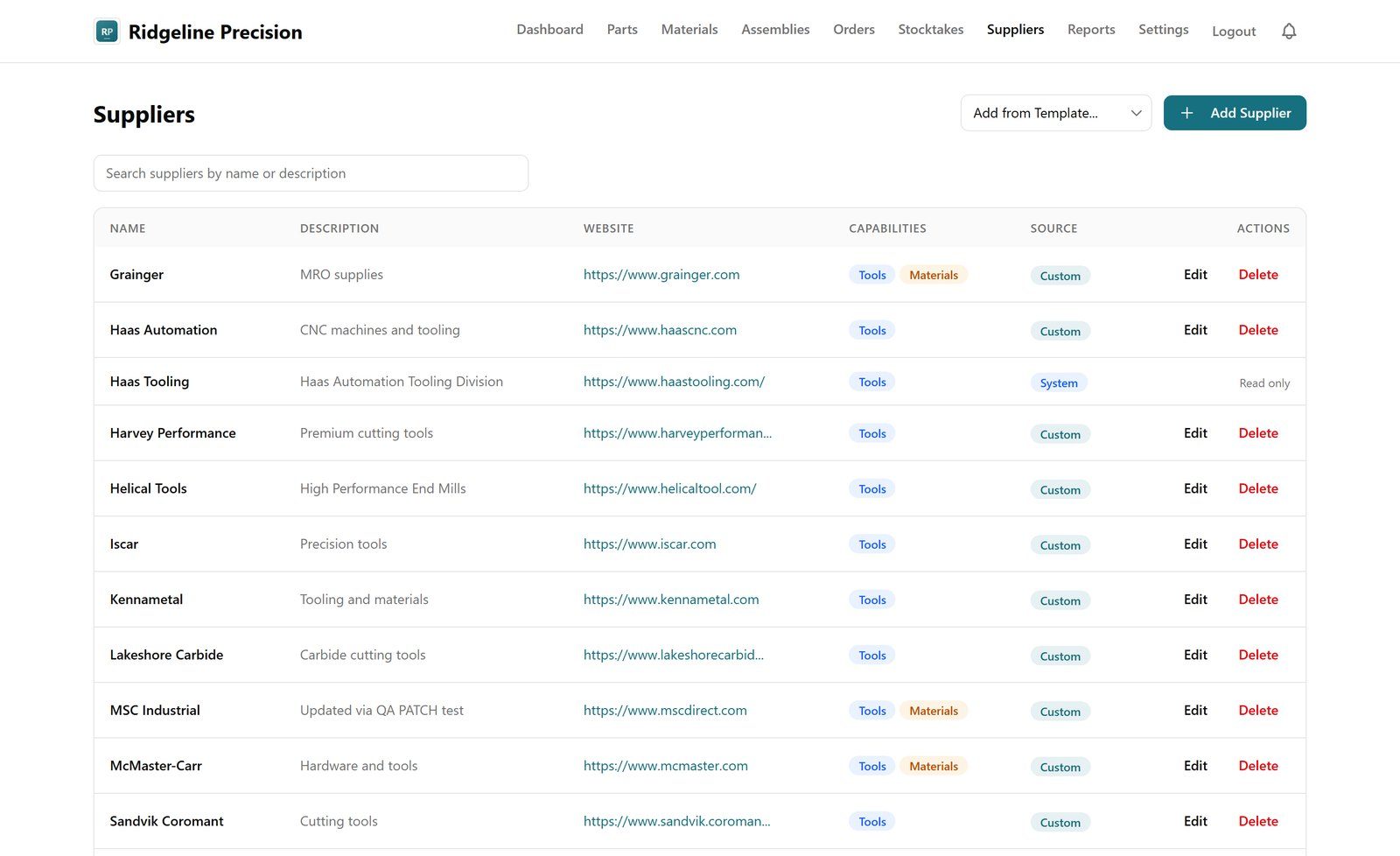Visit the kennametal.com link
Screen dimensions: 1400x856
coord(671,600)
